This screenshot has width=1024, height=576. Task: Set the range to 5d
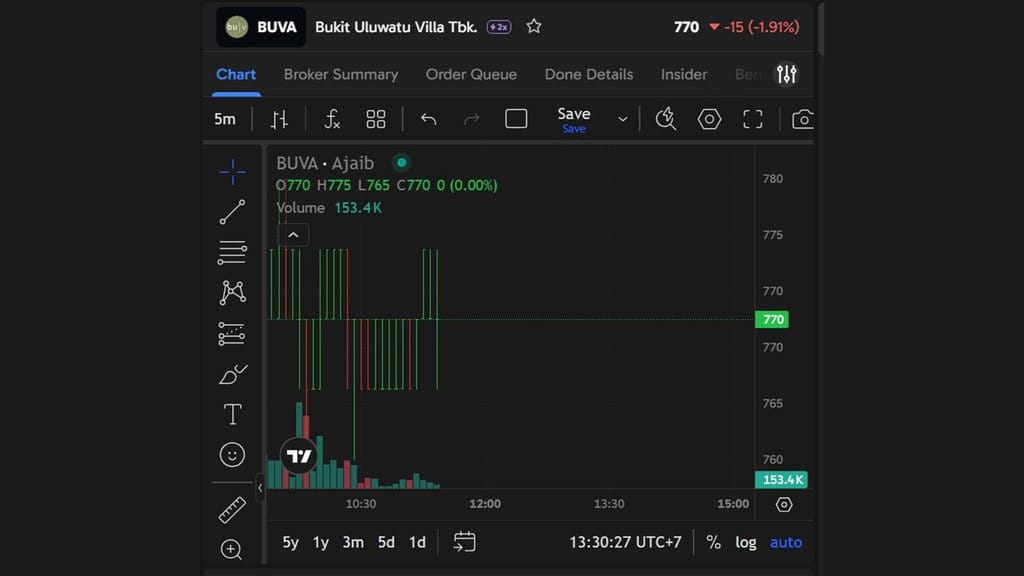click(386, 542)
